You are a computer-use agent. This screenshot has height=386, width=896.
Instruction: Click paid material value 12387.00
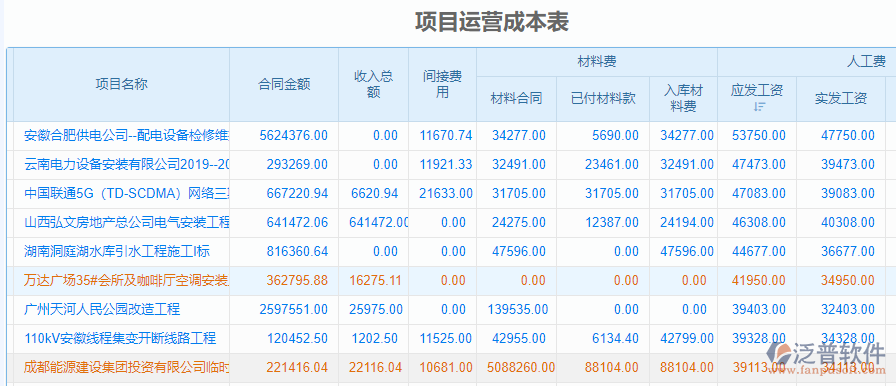pyautogui.click(x=612, y=222)
